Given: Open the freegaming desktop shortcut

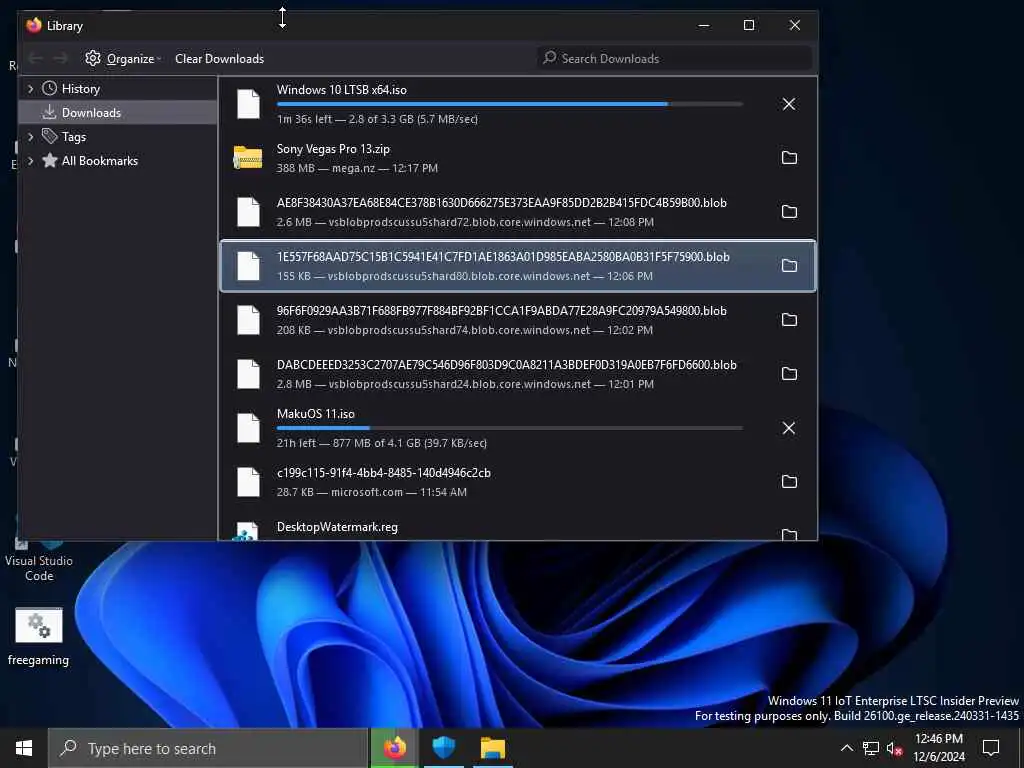Looking at the screenshot, I should (39, 637).
